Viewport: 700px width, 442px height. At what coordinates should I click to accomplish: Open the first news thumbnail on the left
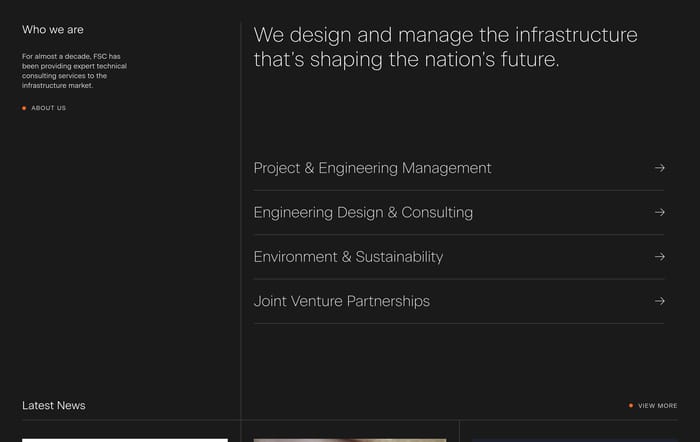pos(125,439)
